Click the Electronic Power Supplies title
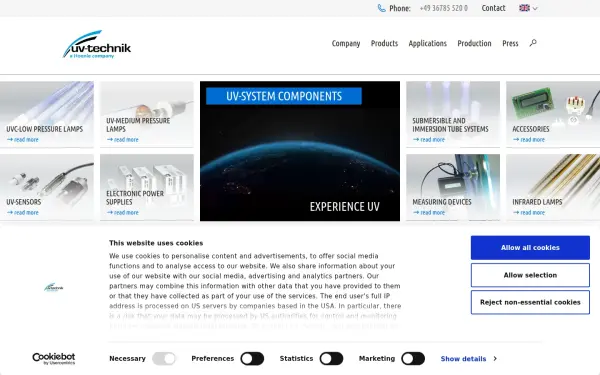 135,197
